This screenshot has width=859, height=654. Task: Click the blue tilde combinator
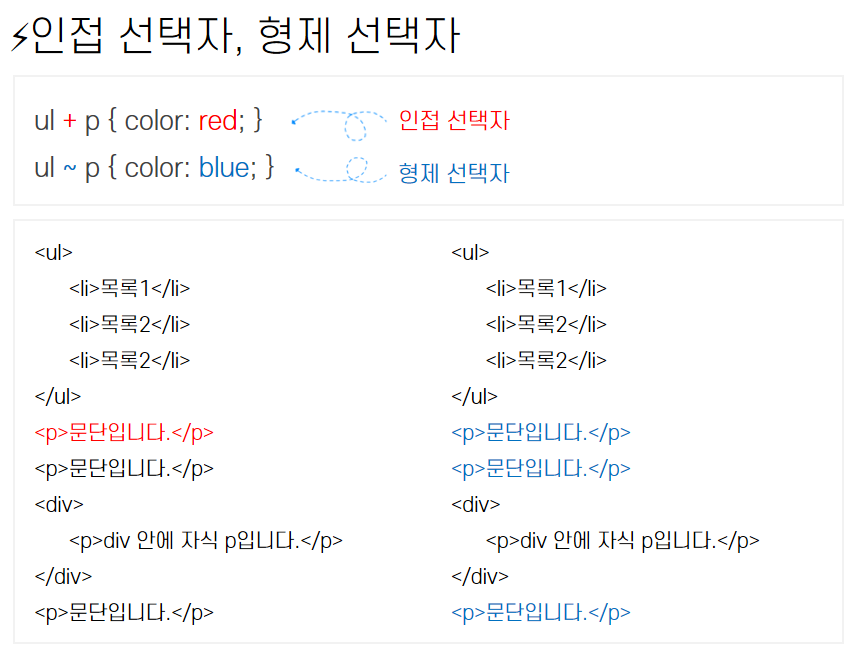[x=70, y=167]
